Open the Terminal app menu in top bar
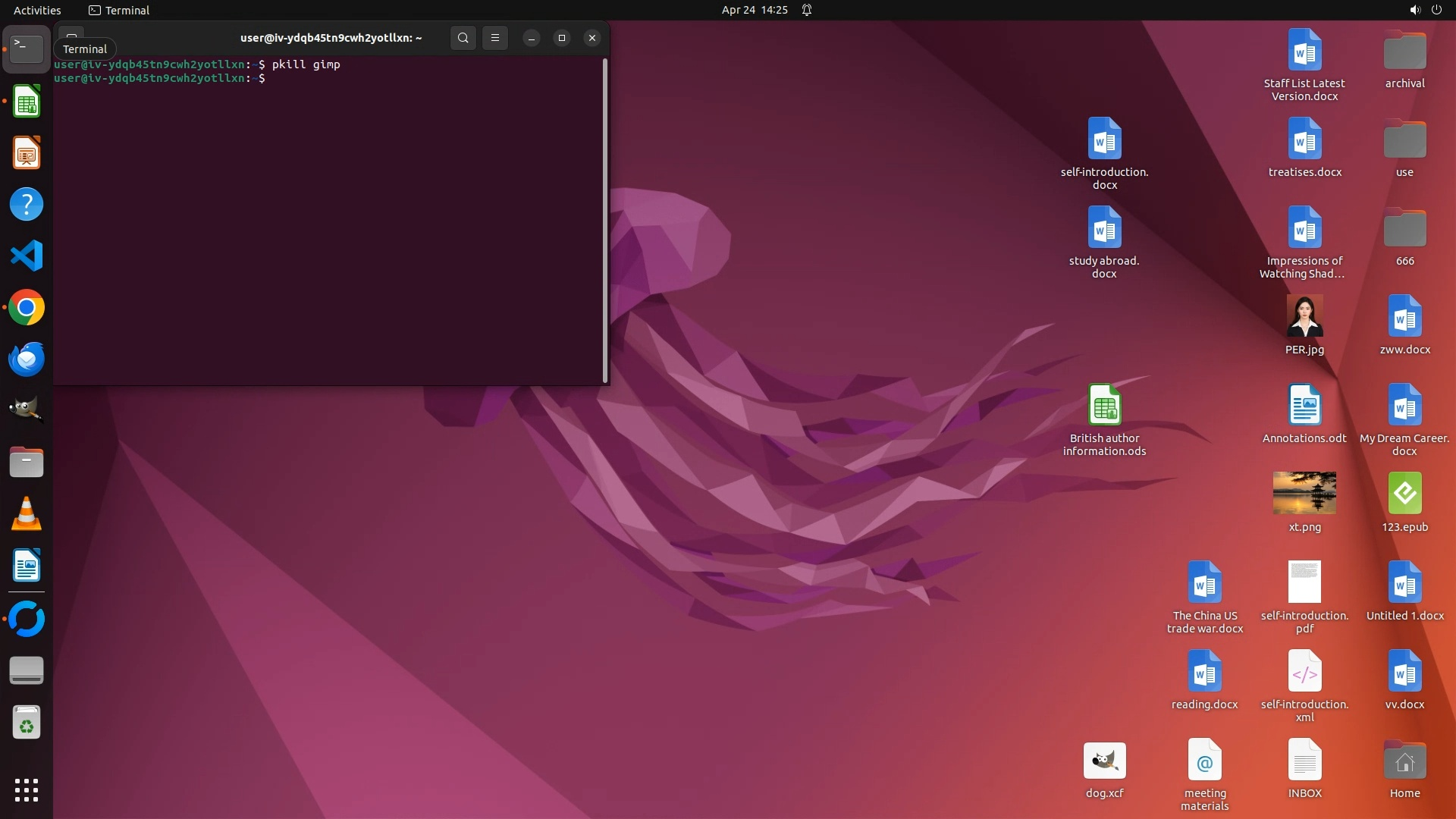The height and width of the screenshot is (819, 1456). tap(119, 10)
